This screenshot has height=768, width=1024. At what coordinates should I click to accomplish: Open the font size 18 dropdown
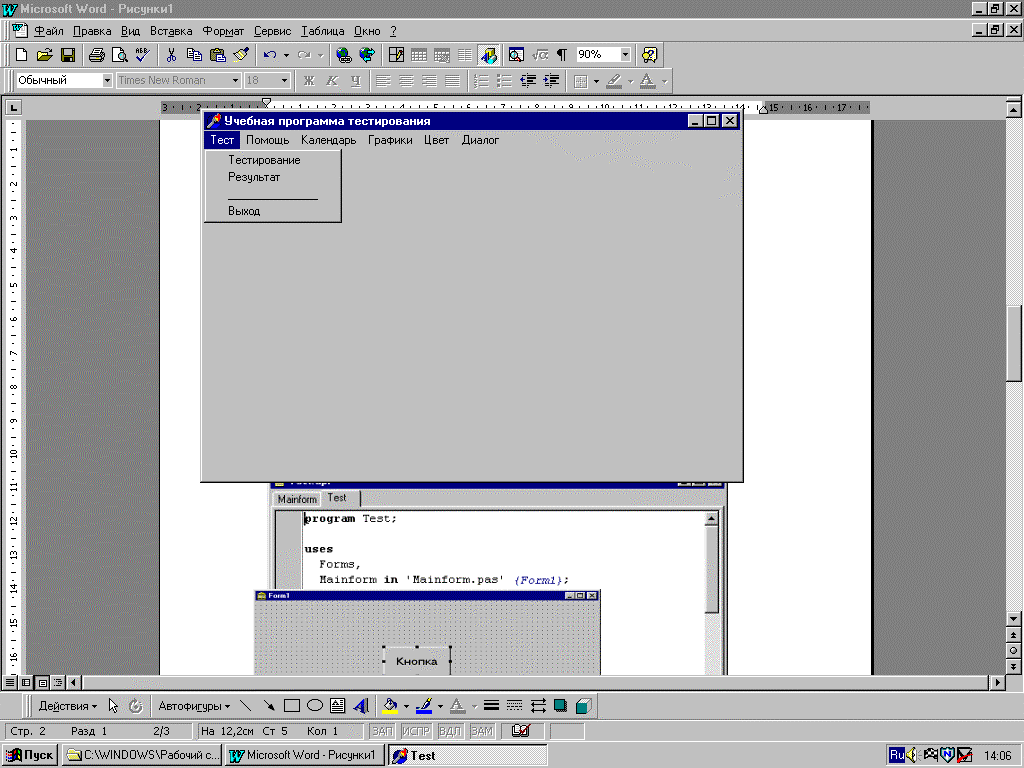point(284,80)
